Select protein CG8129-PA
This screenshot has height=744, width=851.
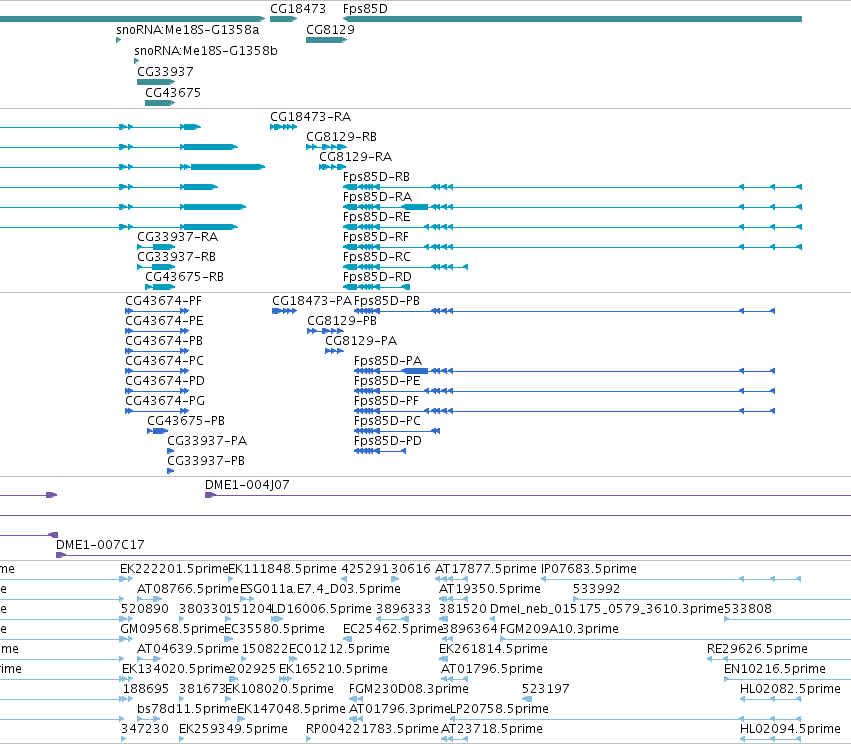[361, 341]
